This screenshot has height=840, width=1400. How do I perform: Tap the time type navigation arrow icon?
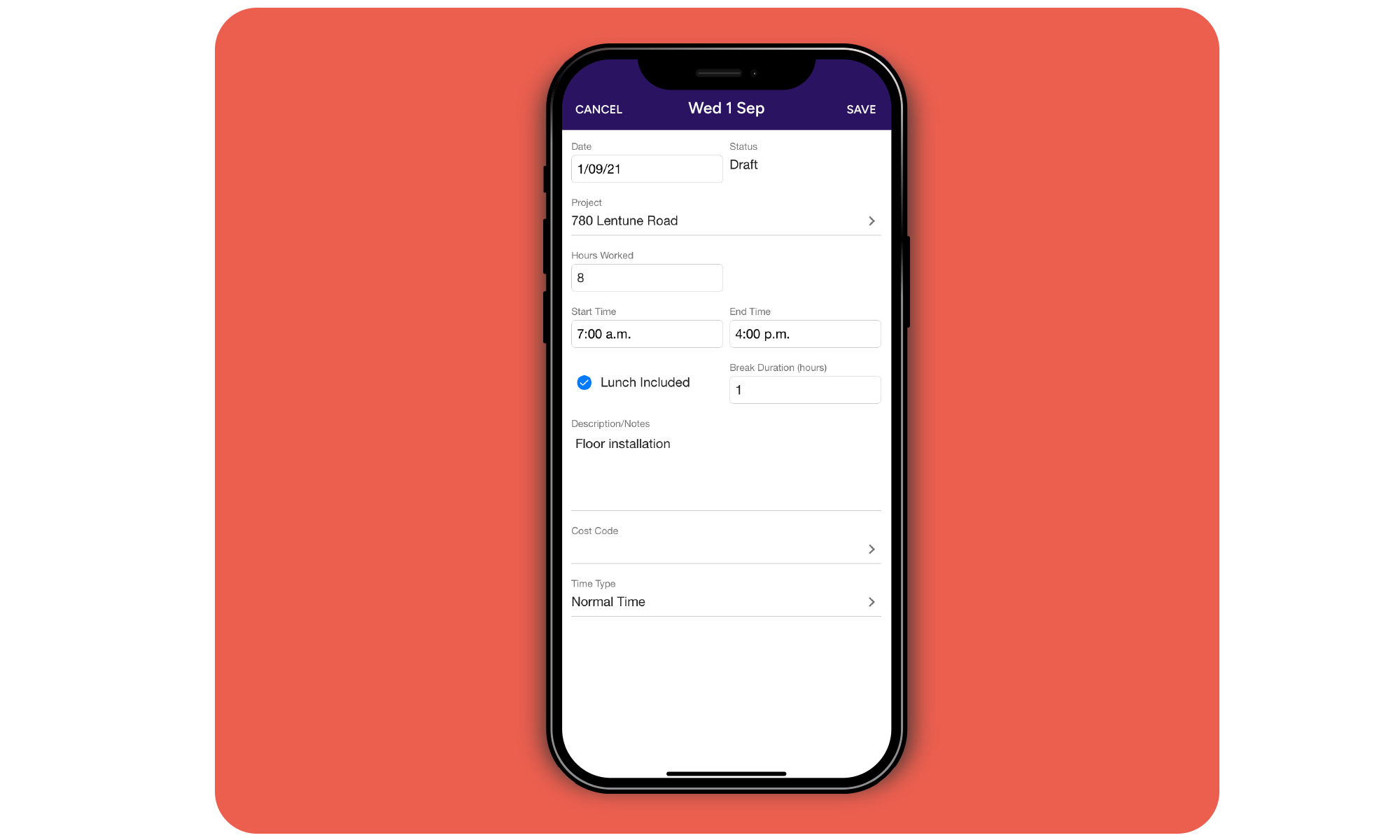872,602
